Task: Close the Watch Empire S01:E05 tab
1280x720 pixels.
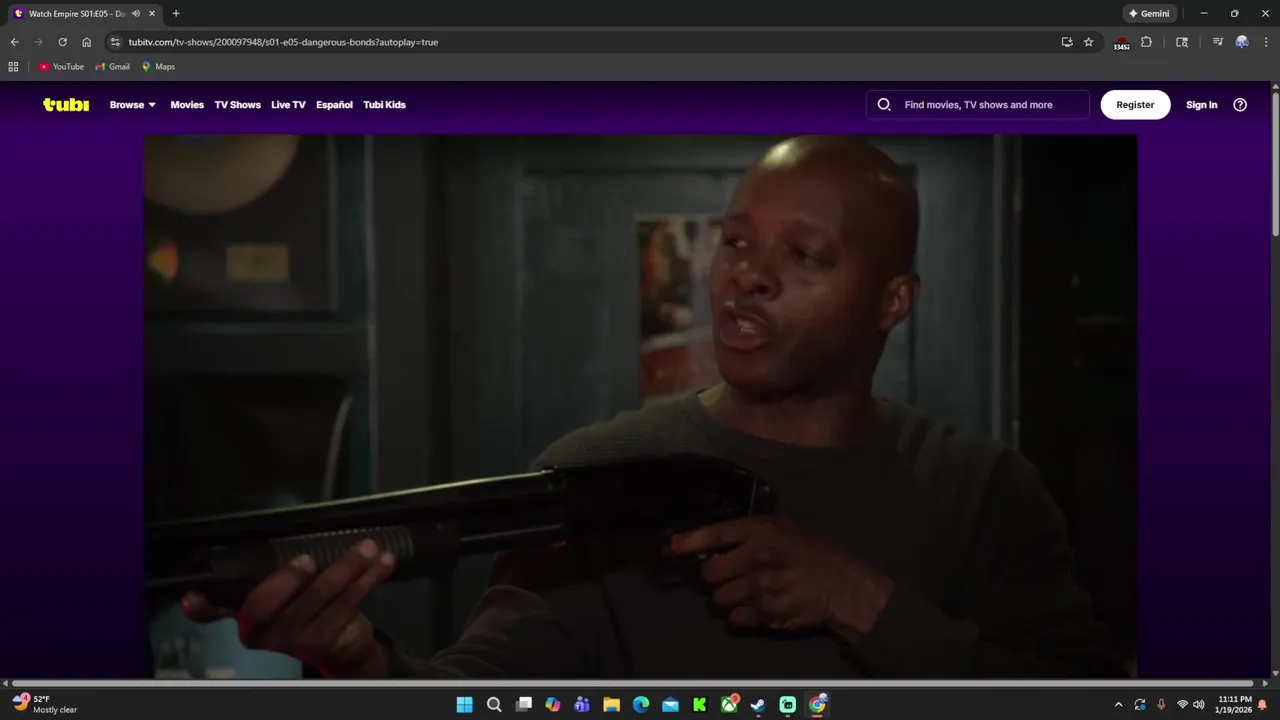Action: coord(153,14)
